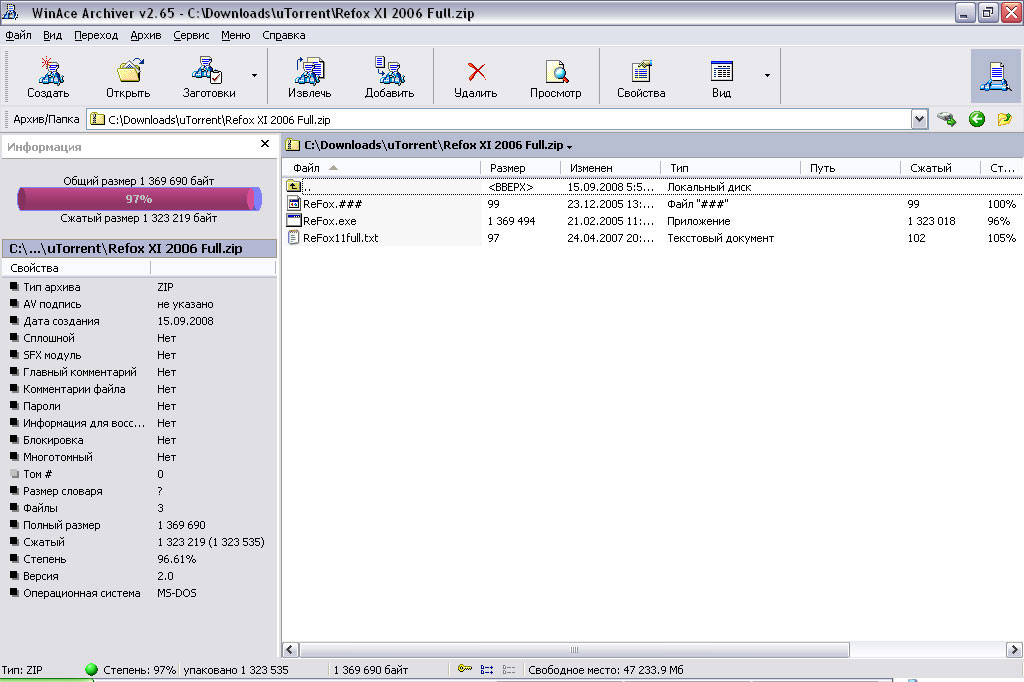Click the drive icon beside address bar
This screenshot has height=682, width=1024.
coord(946,119)
